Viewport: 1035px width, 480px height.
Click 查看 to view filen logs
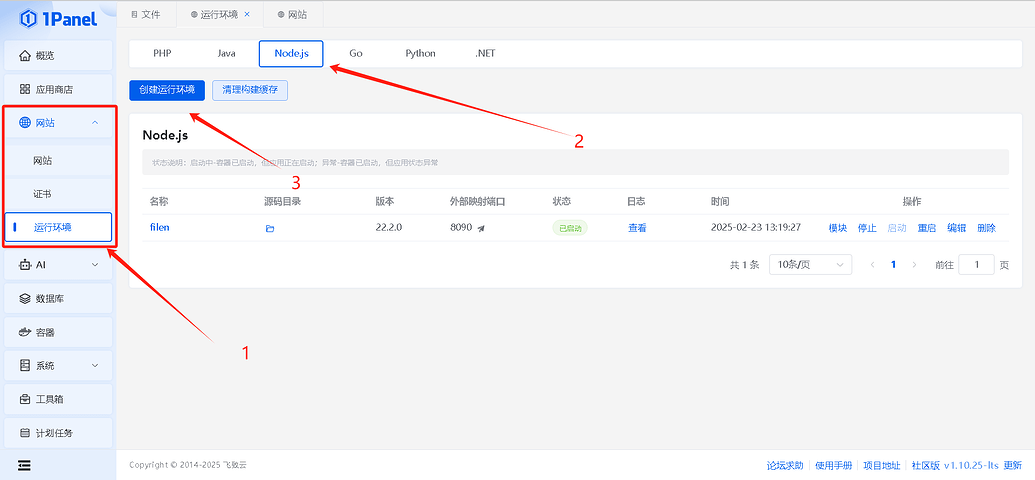637,228
